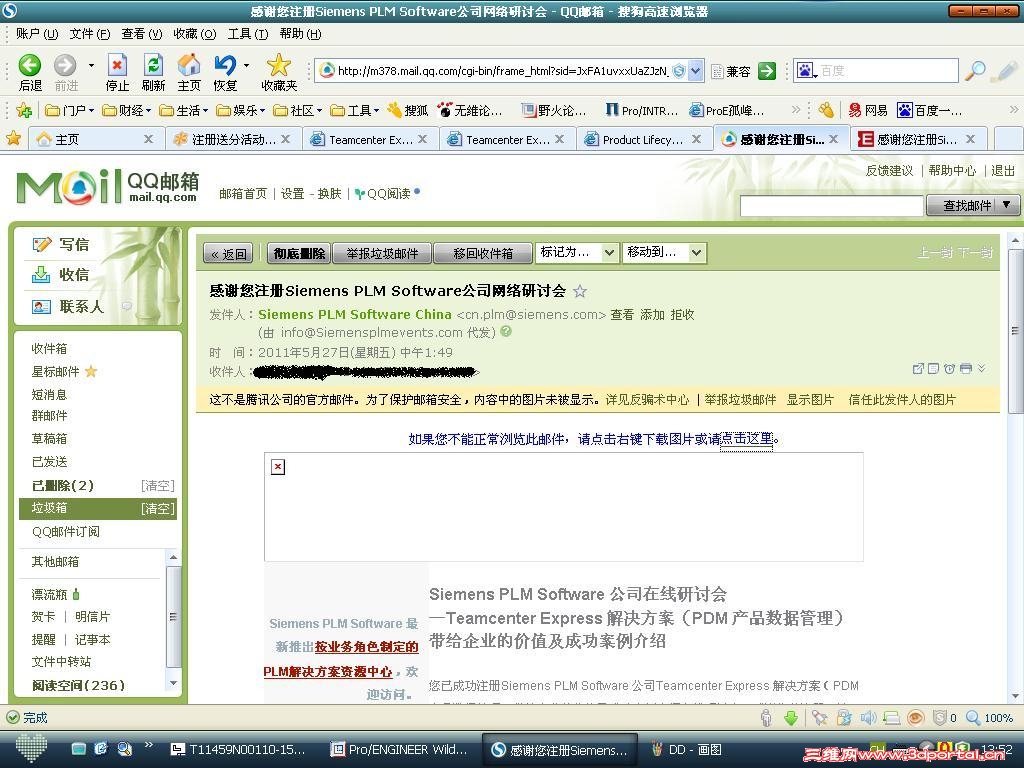Switch to the Product Lifecy... tab

tap(643, 139)
